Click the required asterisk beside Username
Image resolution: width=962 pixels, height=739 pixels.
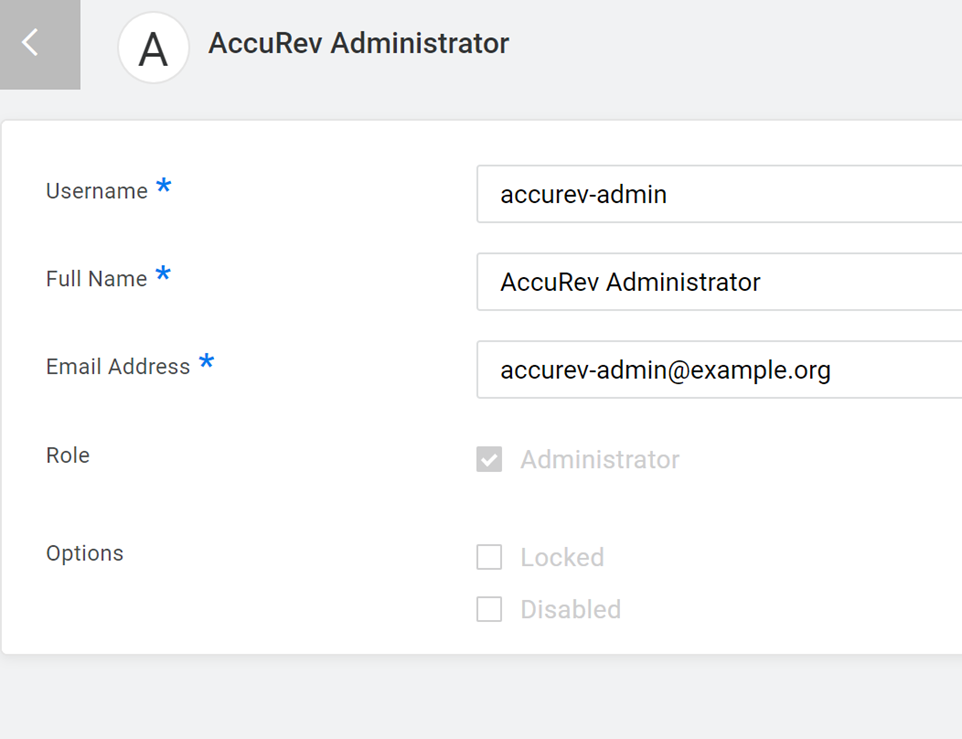pyautogui.click(x=163, y=187)
